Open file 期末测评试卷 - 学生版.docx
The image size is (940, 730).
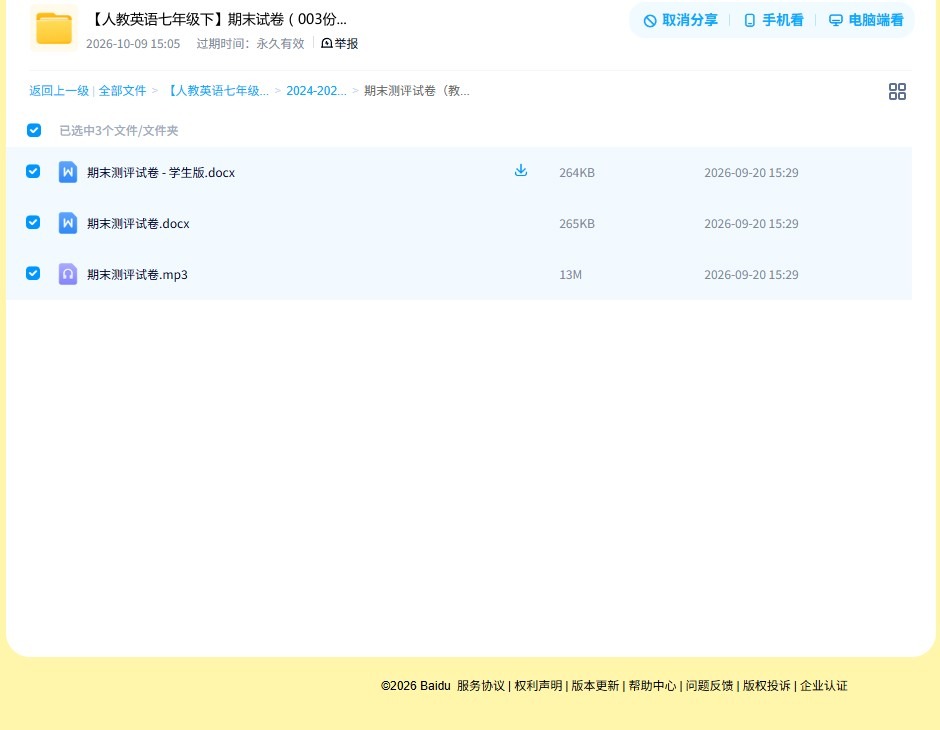click(161, 173)
